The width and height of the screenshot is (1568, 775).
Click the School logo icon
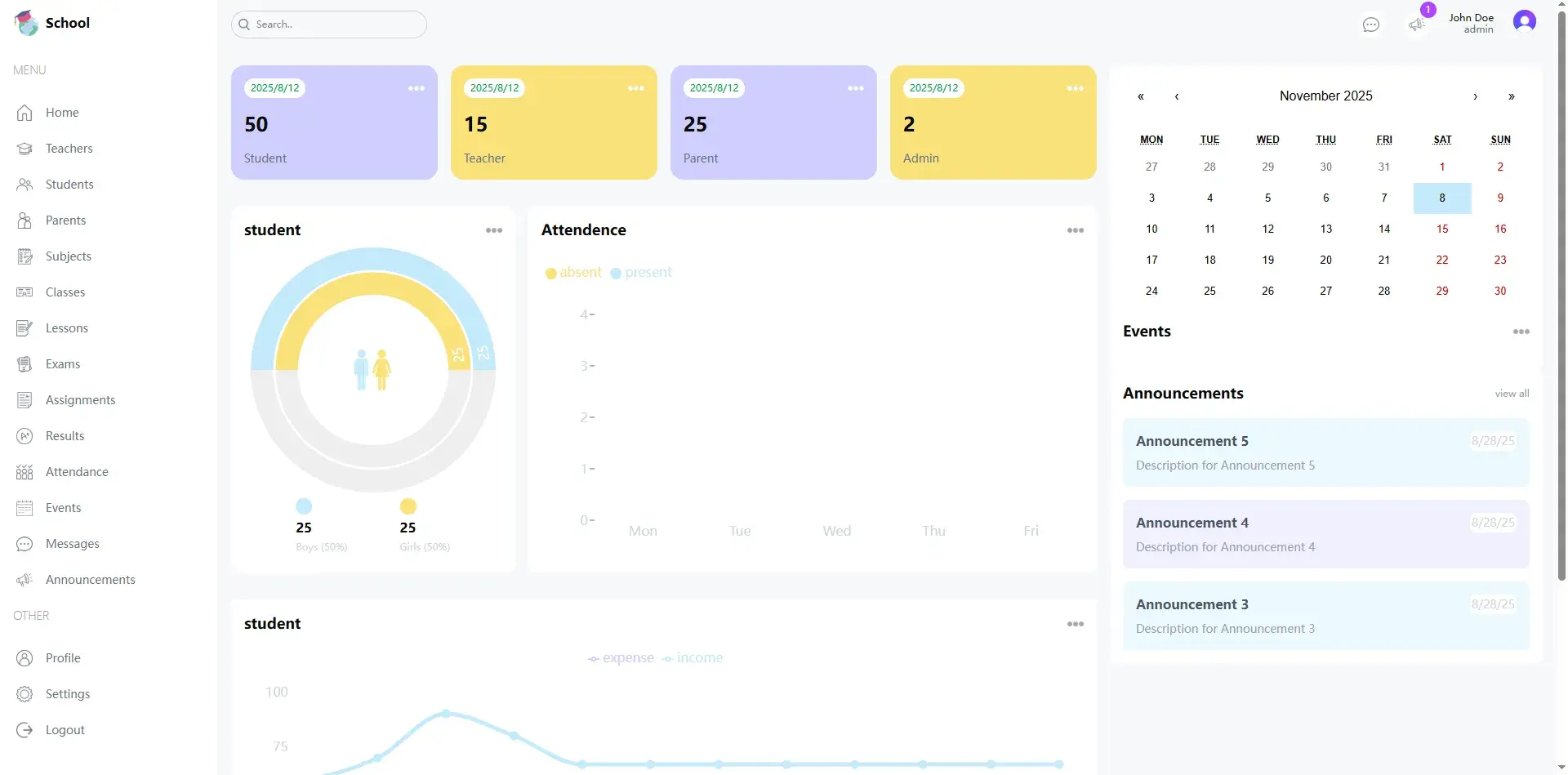(26, 23)
